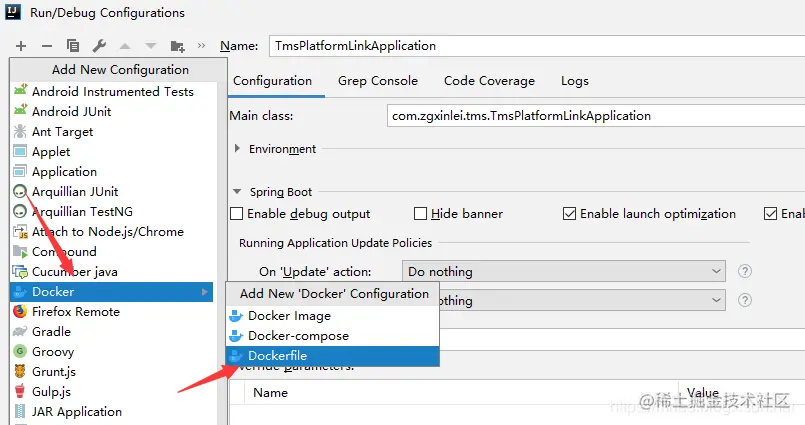This screenshot has height=425, width=805.
Task: Click the Gradle elephant icon
Action: click(x=20, y=332)
